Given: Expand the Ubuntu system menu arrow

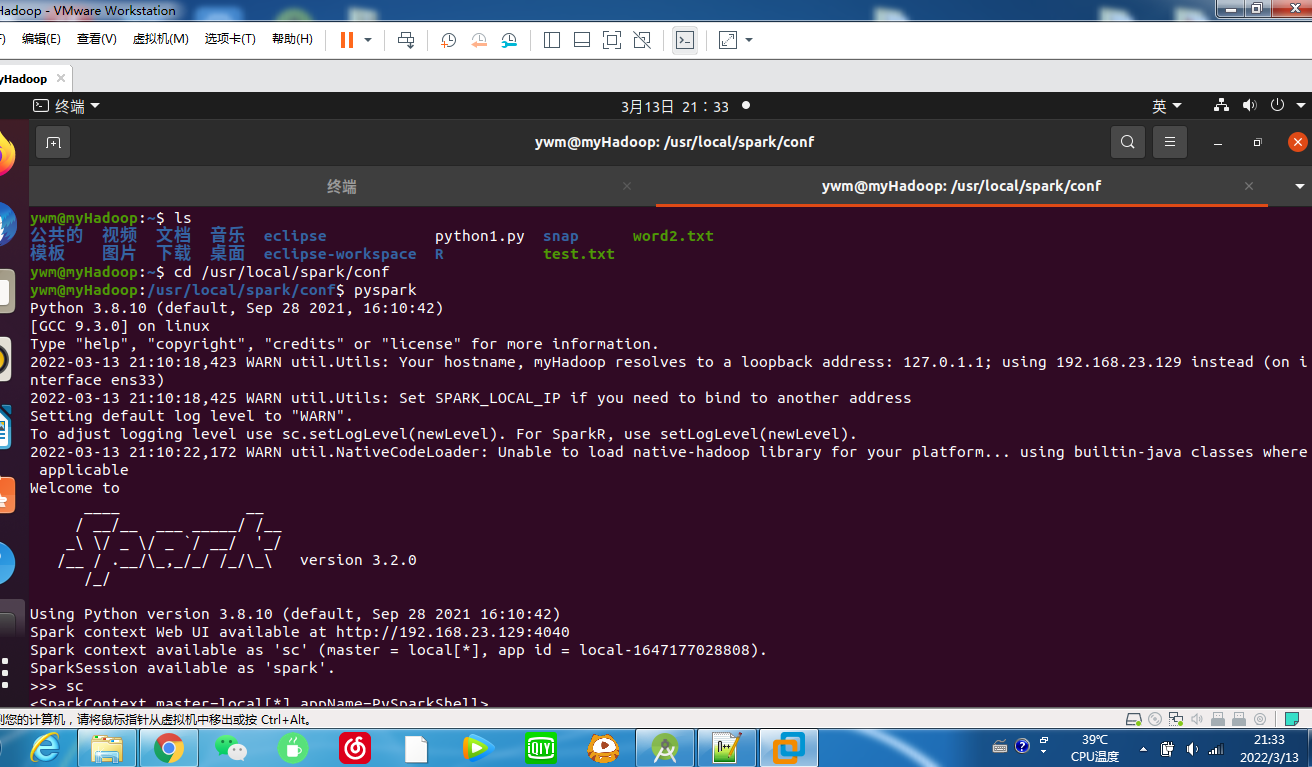Looking at the screenshot, I should 1300,106.
